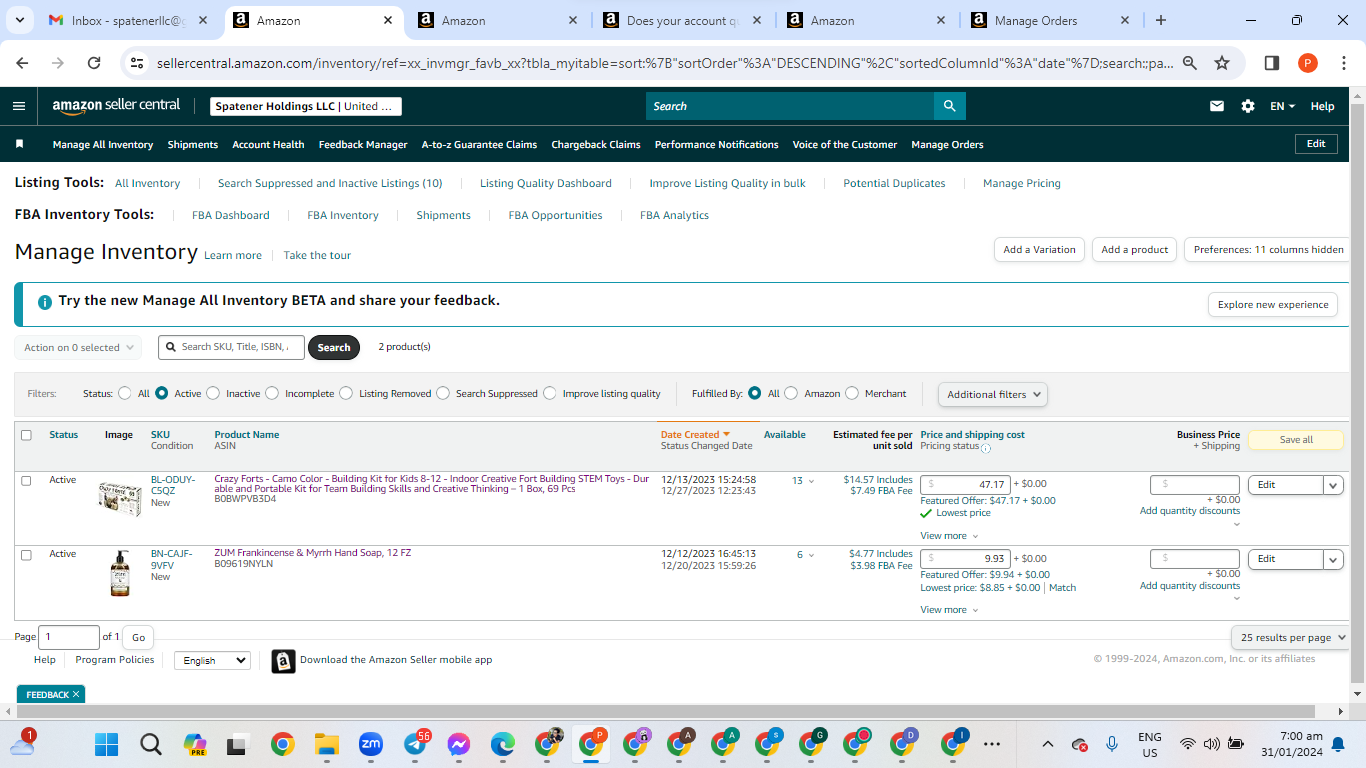Open the Seller Central hamburger menu
The image size is (1366, 768).
[x=19, y=106]
